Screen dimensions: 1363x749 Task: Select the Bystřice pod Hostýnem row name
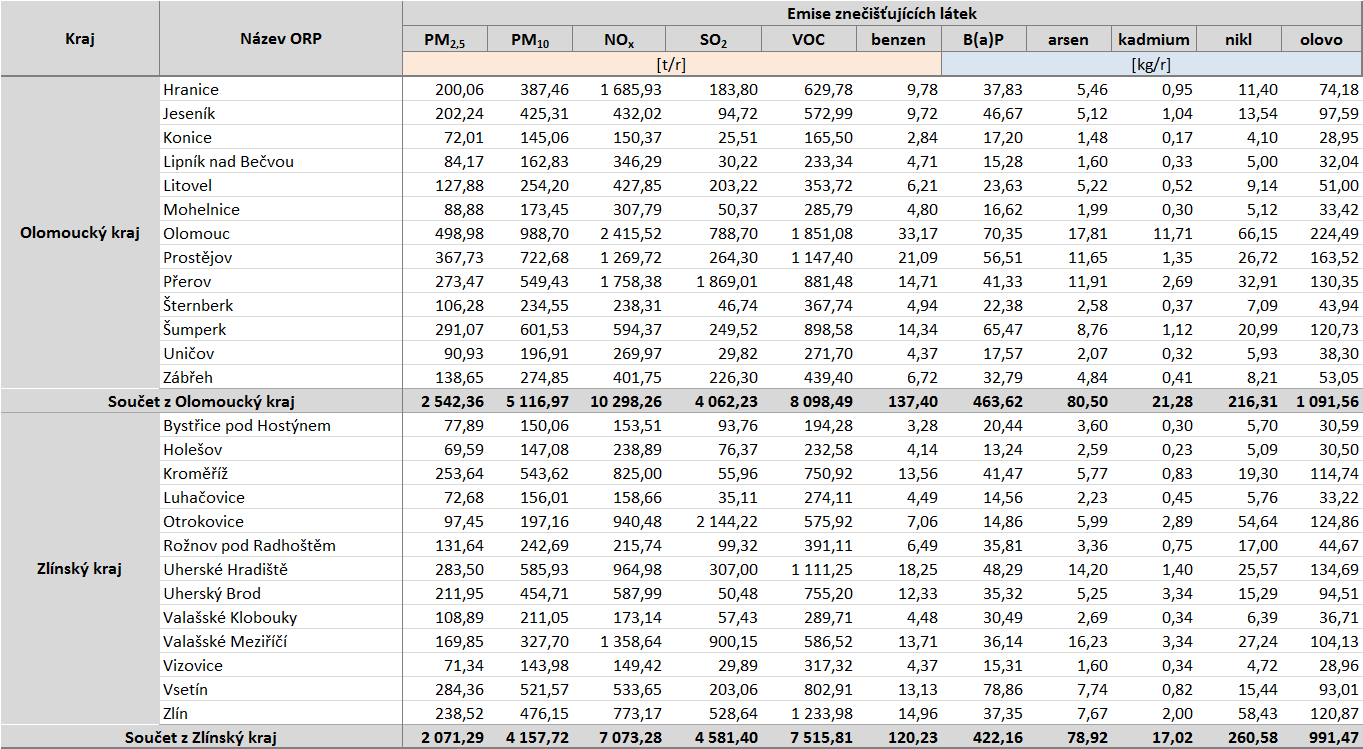[x=247, y=425]
